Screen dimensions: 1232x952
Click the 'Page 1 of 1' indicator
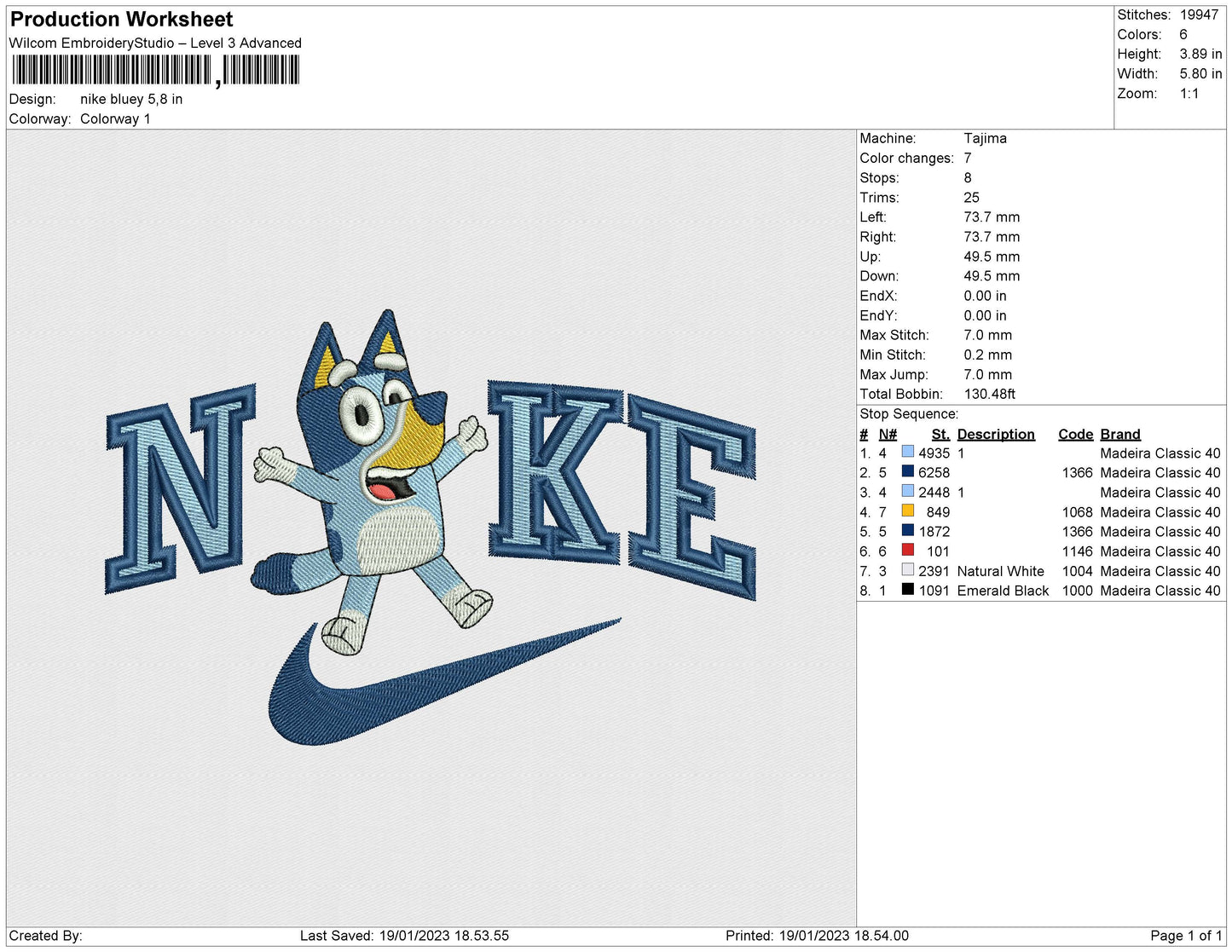pyautogui.click(x=1186, y=936)
